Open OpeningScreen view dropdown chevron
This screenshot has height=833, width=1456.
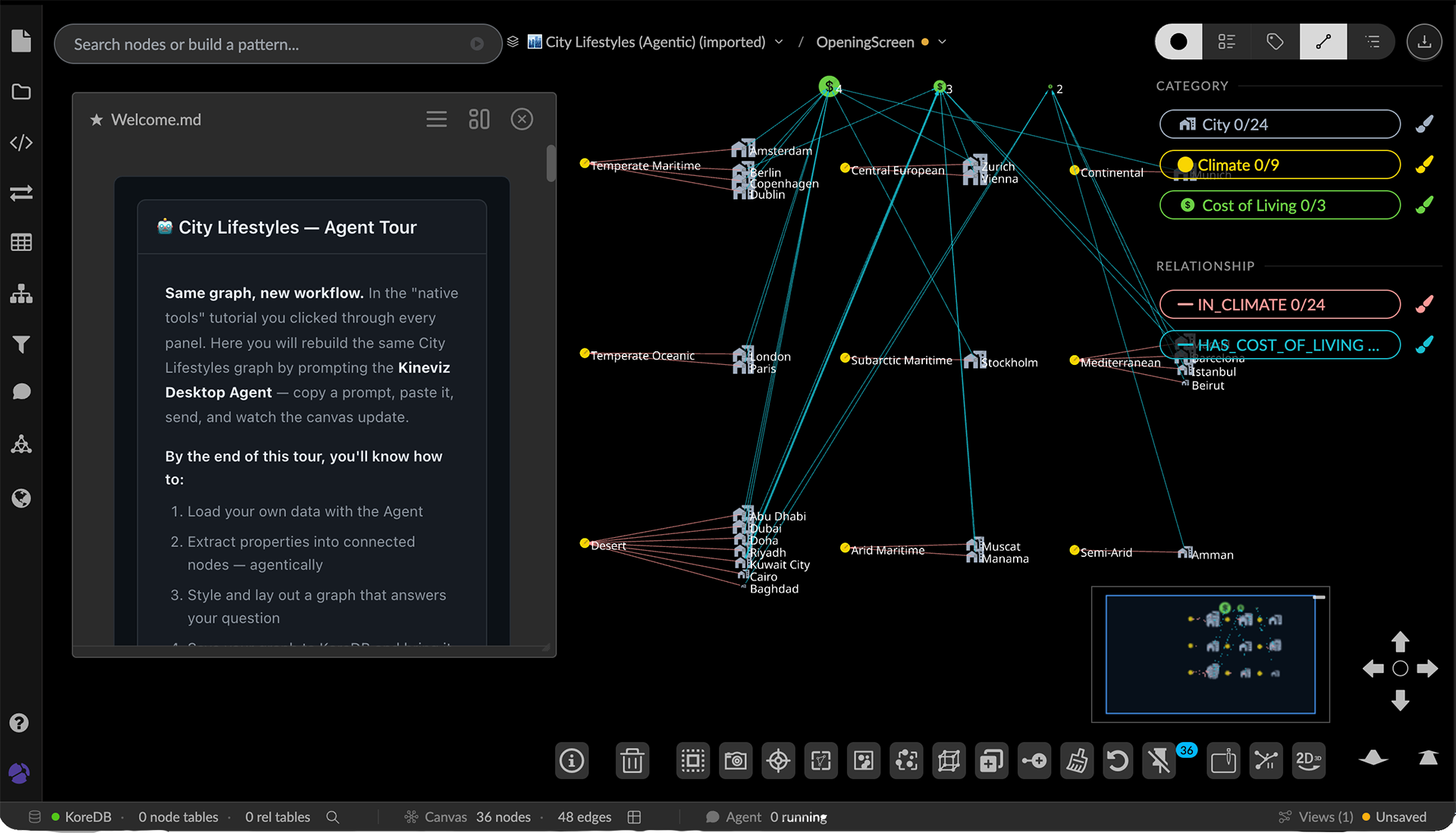click(x=943, y=42)
